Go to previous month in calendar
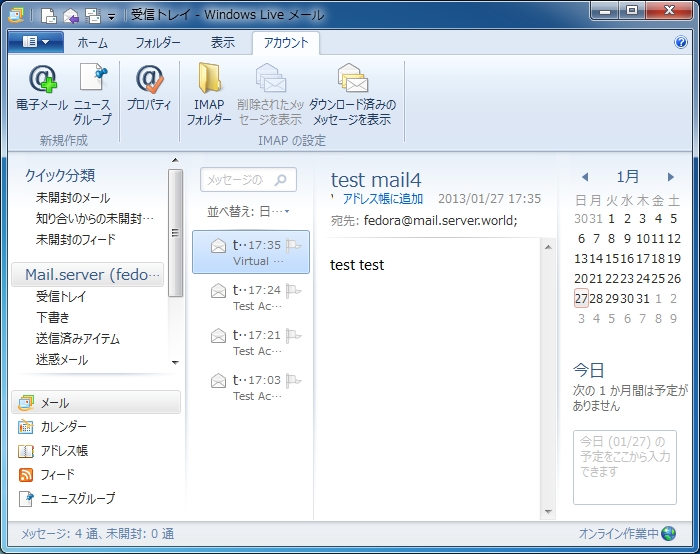700x554 pixels. click(x=585, y=177)
